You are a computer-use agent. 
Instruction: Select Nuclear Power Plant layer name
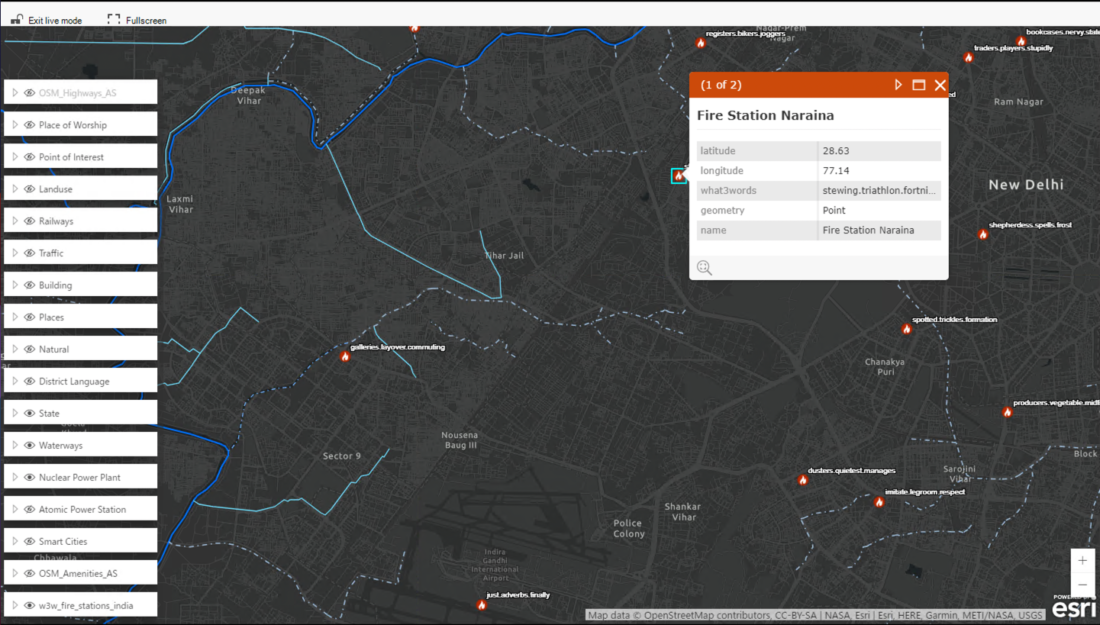(x=79, y=477)
